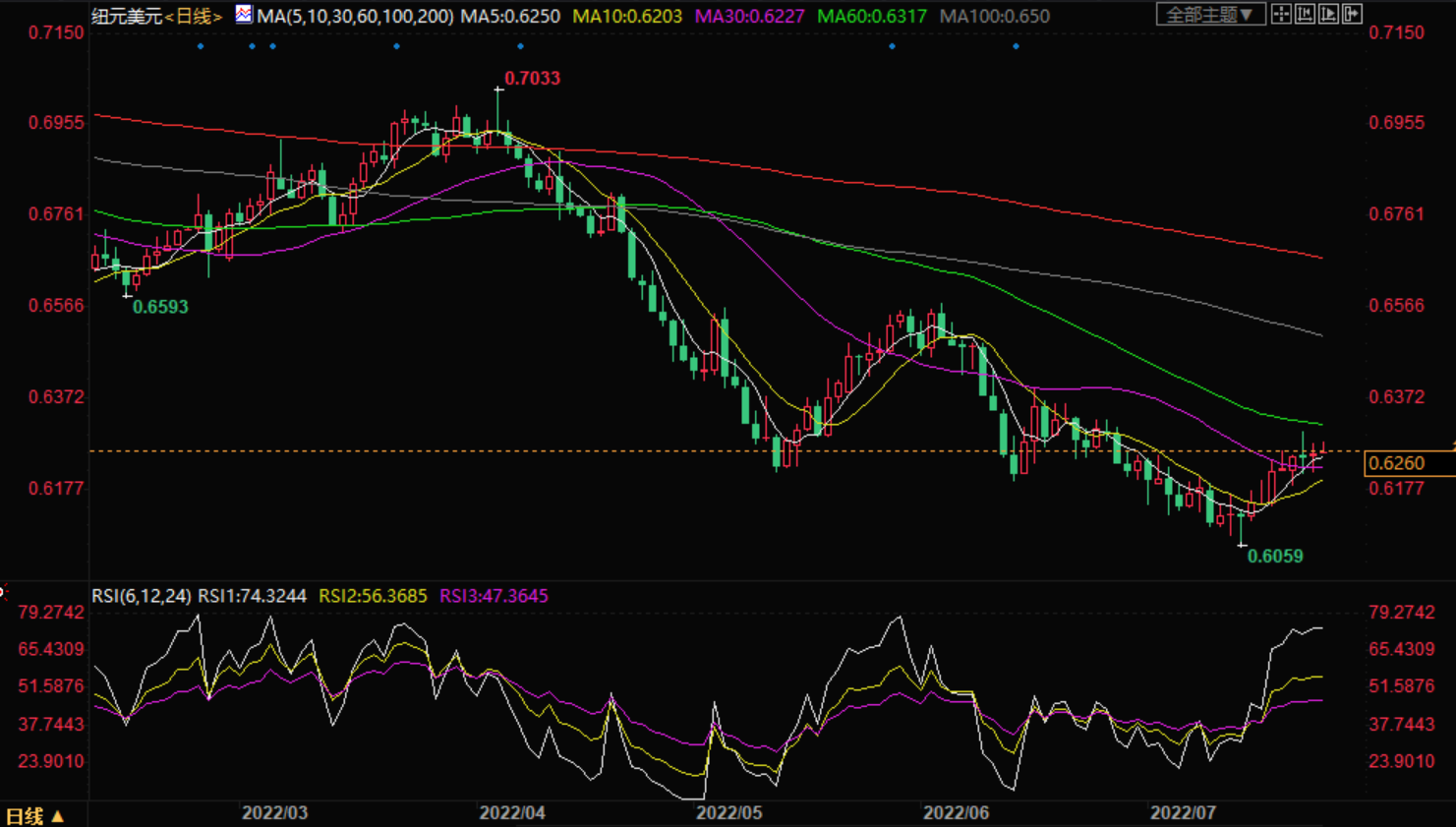Click the 0.7033 high price marker
The height and width of the screenshot is (827, 1456).
(x=532, y=79)
